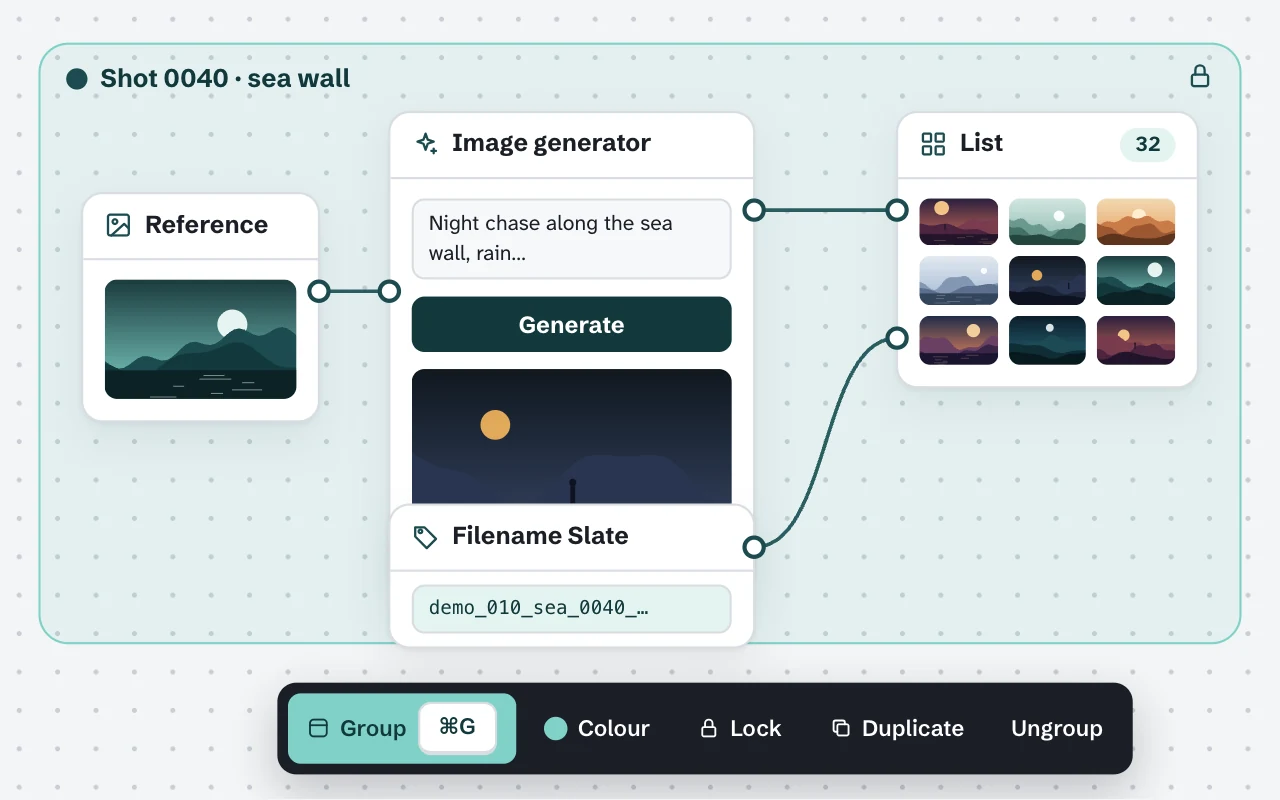The width and height of the screenshot is (1280, 800).
Task: Open the Reference teal mountain thumbnail
Action: 200,339
